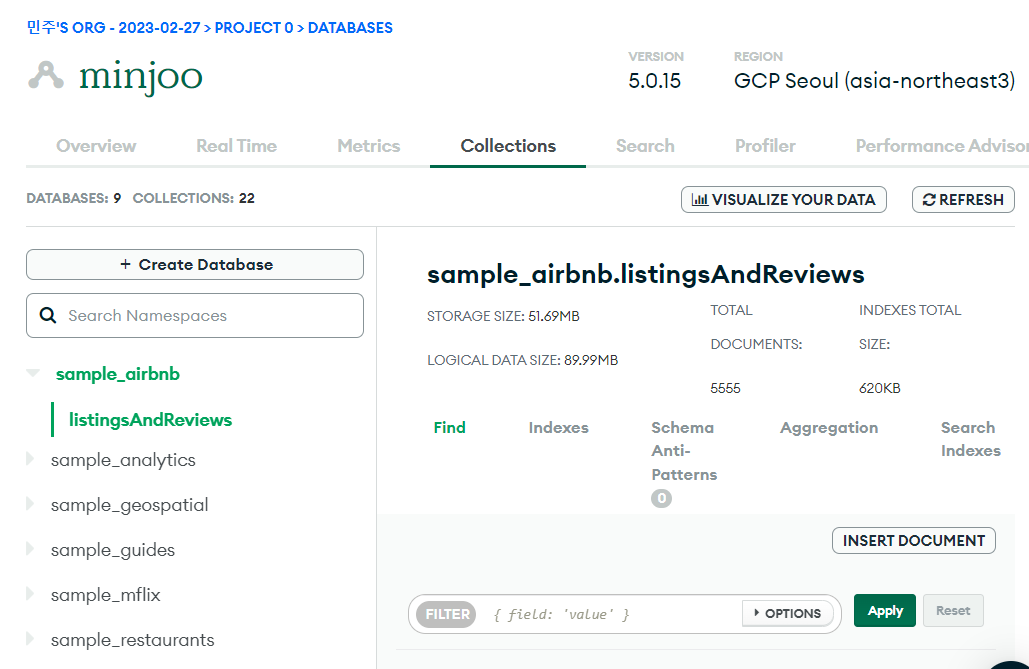The image size is (1029, 669).
Task: Click the sample_airbnb.listingsAndReviews heading
Action: [x=646, y=274]
